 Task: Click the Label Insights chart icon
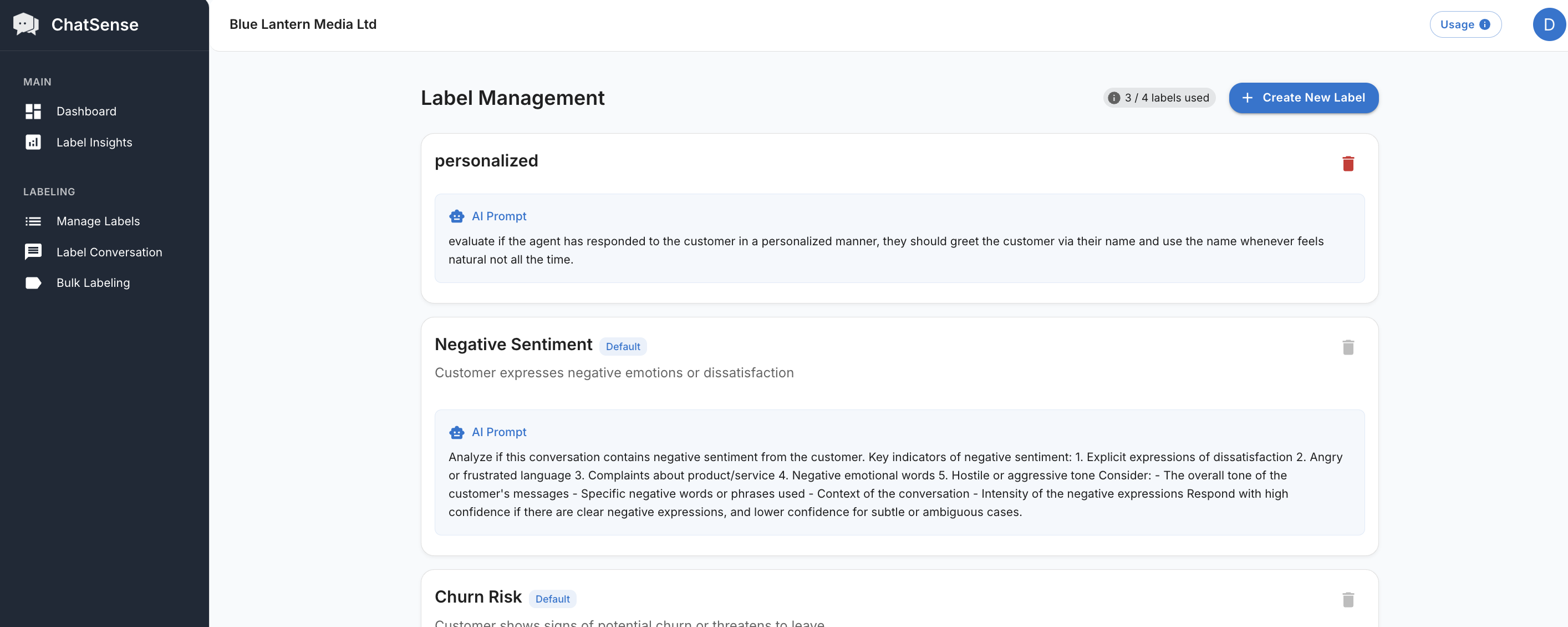(x=33, y=142)
